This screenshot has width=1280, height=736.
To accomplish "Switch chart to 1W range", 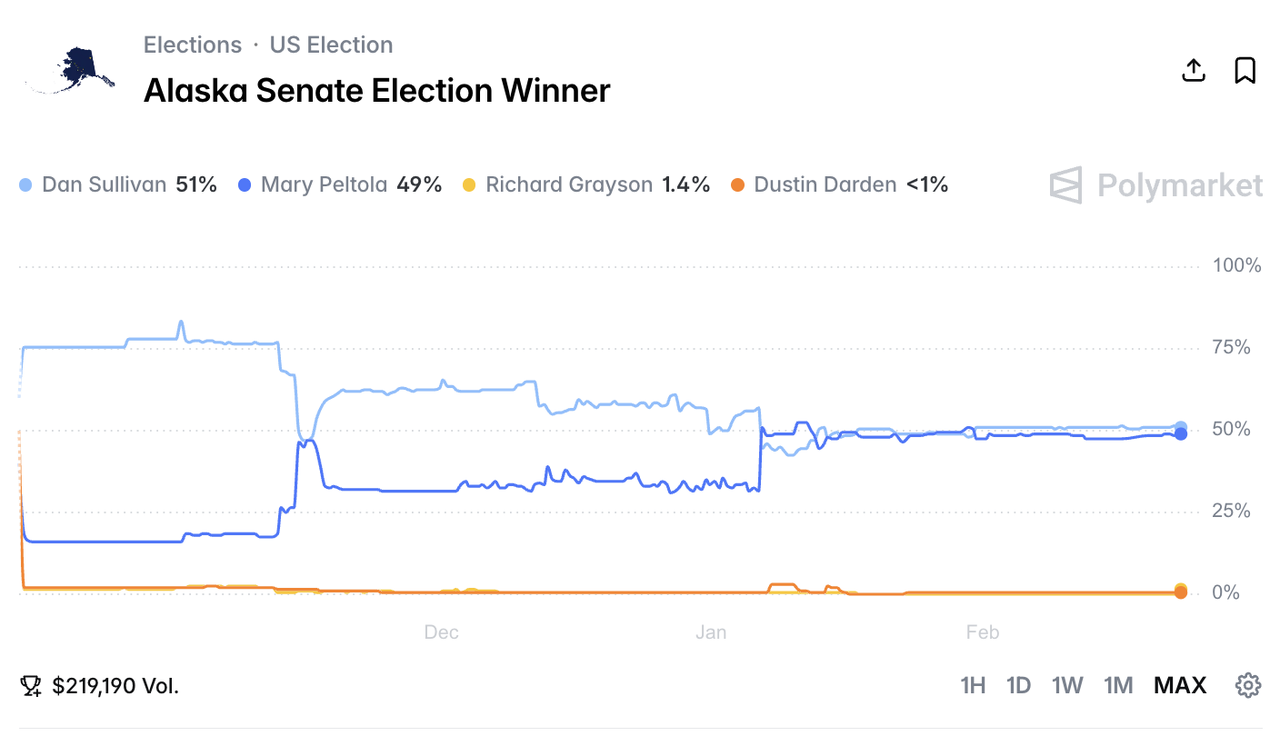I will click(x=1067, y=685).
